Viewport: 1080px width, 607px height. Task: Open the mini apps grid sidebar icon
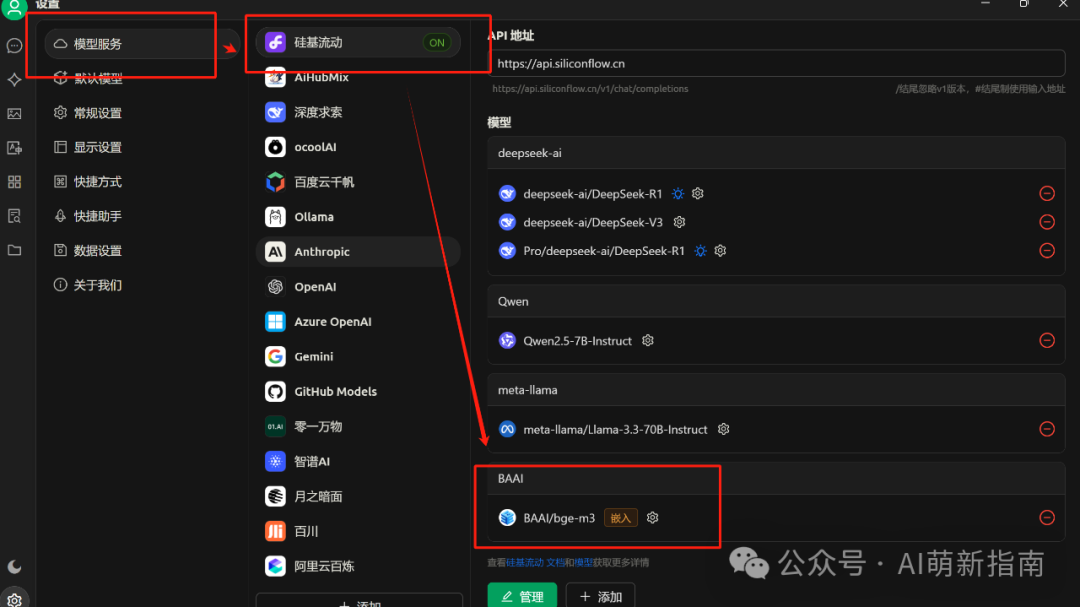pos(14,182)
